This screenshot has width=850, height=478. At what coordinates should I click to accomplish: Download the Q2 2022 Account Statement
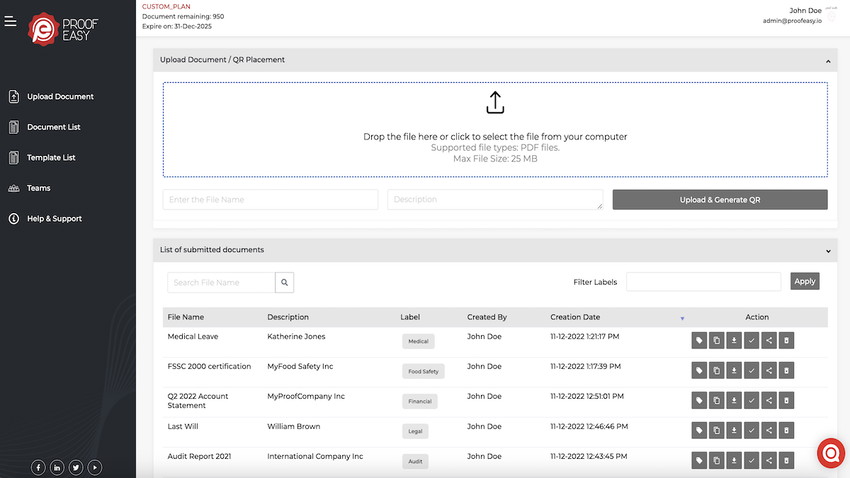(x=734, y=401)
